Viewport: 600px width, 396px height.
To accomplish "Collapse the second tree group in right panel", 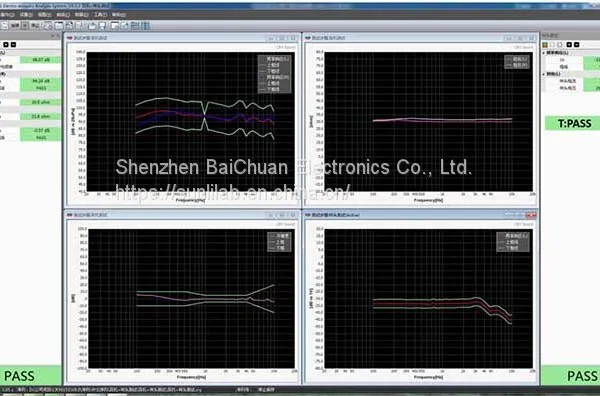I will [x=544, y=74].
